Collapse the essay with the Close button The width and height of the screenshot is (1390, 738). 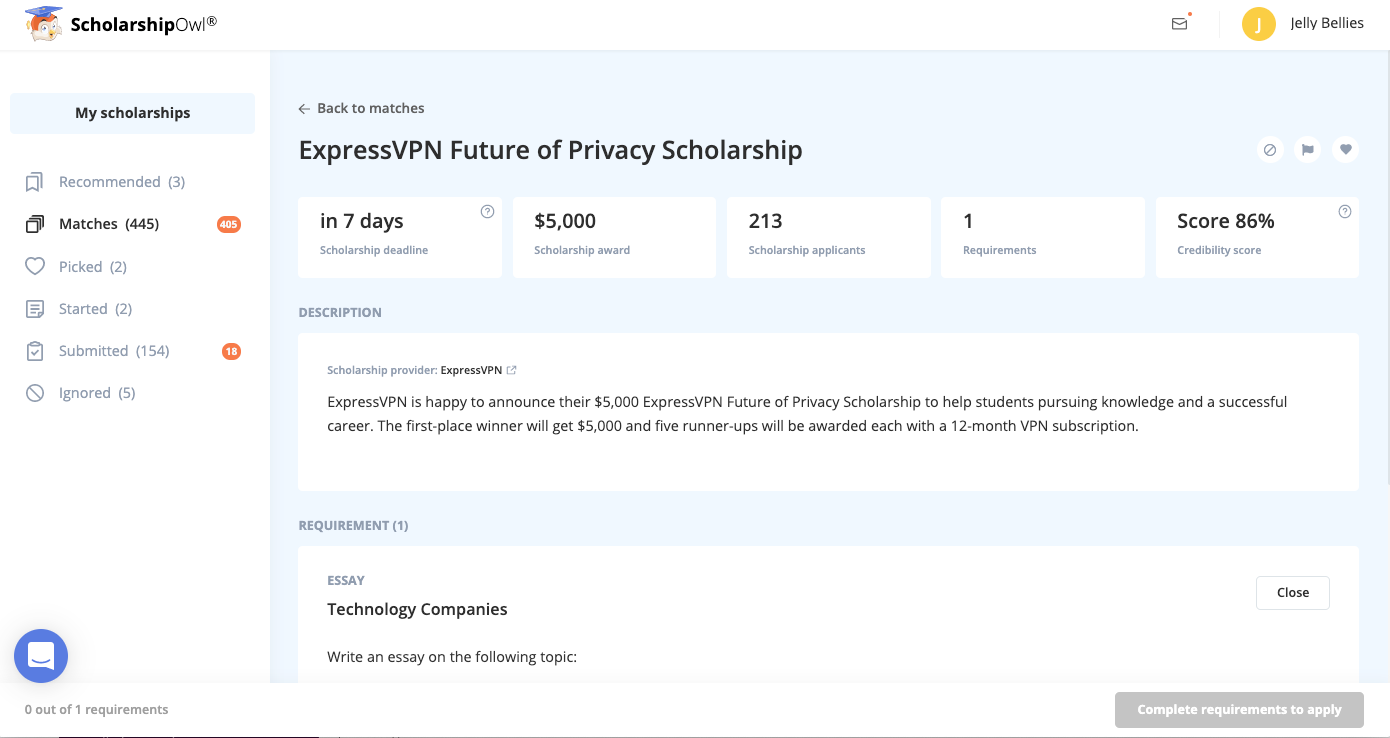1292,592
